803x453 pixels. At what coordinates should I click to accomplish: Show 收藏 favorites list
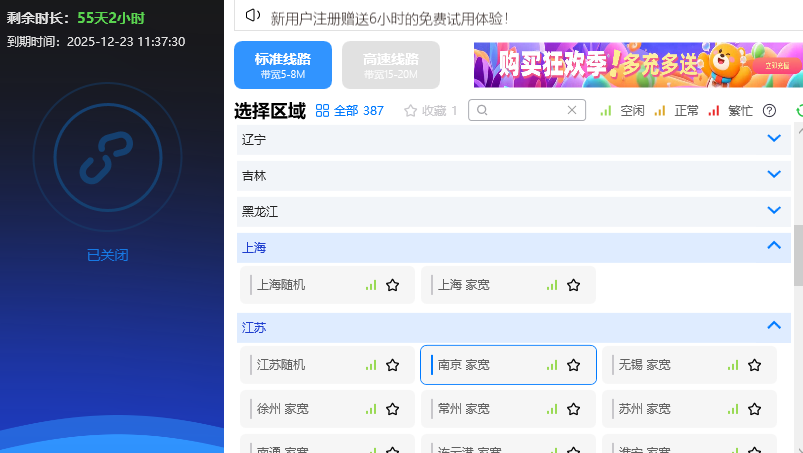click(430, 111)
